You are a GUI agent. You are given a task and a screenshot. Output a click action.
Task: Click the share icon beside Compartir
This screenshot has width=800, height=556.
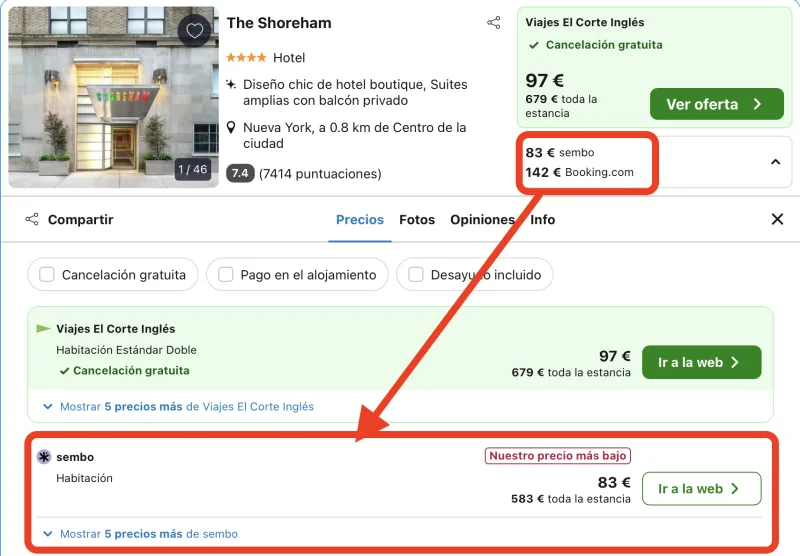pos(32,219)
